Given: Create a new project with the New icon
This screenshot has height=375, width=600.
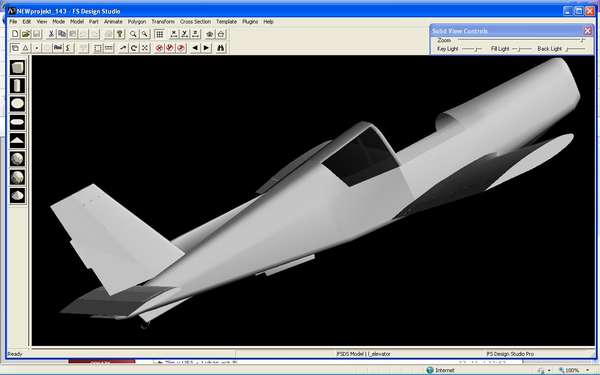Looking at the screenshot, I should [x=15, y=34].
